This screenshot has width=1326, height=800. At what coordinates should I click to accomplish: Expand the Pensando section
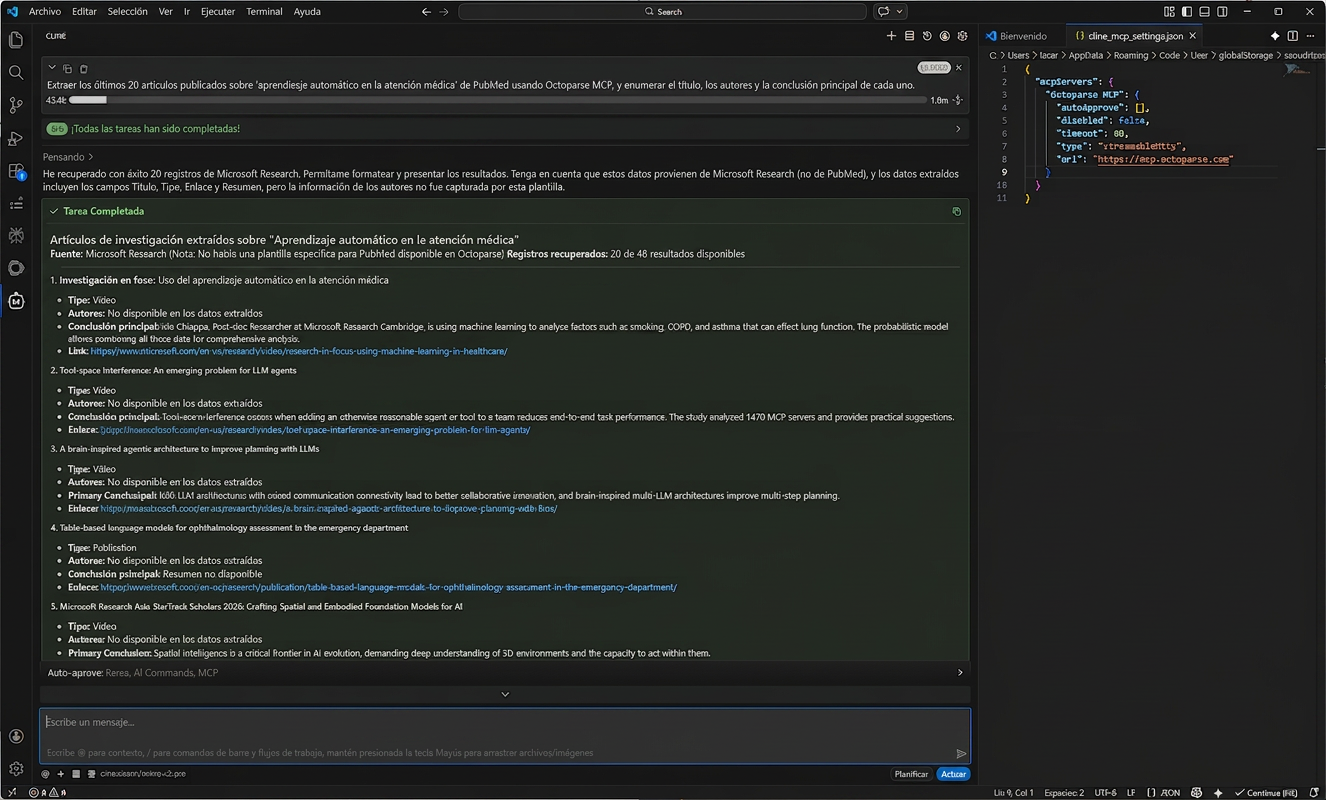[x=68, y=157]
